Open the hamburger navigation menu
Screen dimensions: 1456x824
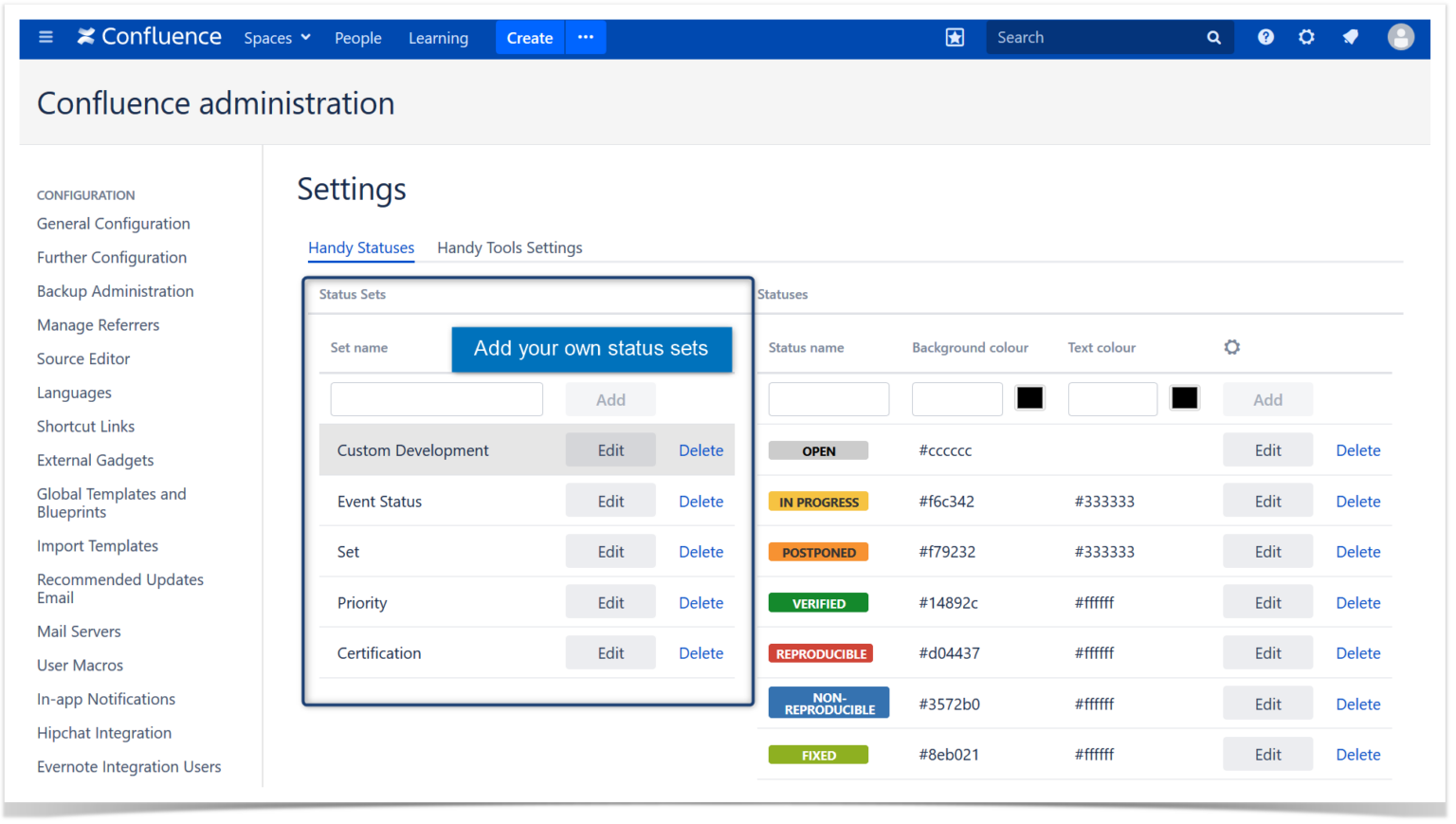[x=45, y=37]
